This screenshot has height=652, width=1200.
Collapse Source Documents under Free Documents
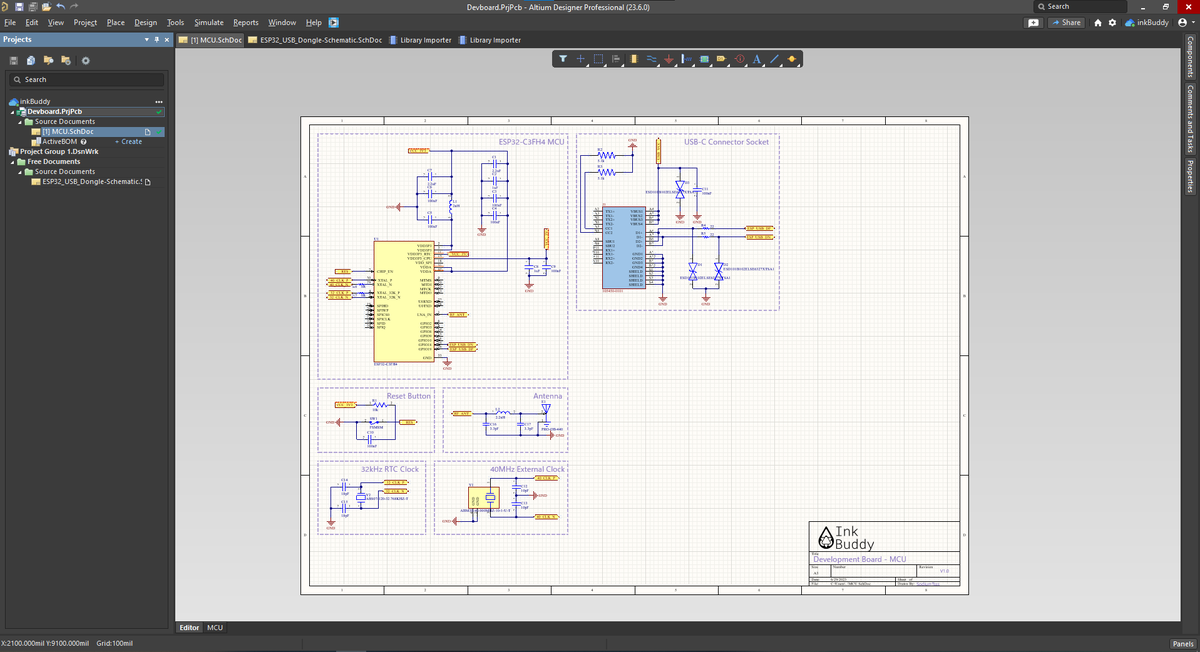tap(20, 172)
